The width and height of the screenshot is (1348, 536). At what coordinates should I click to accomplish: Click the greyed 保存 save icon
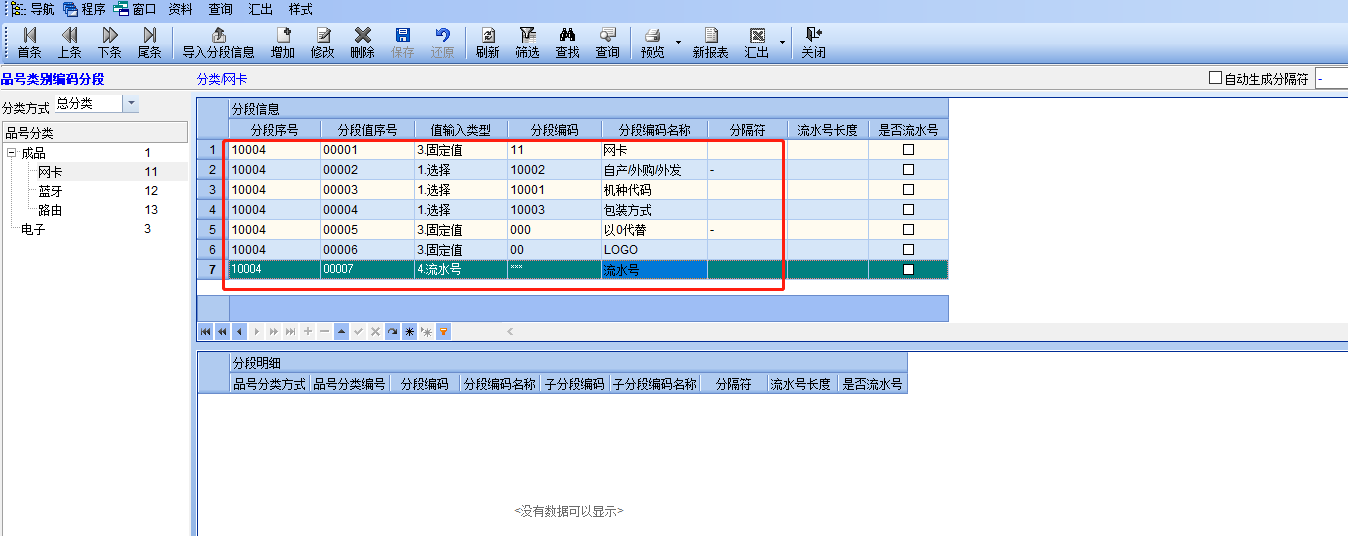(x=403, y=43)
